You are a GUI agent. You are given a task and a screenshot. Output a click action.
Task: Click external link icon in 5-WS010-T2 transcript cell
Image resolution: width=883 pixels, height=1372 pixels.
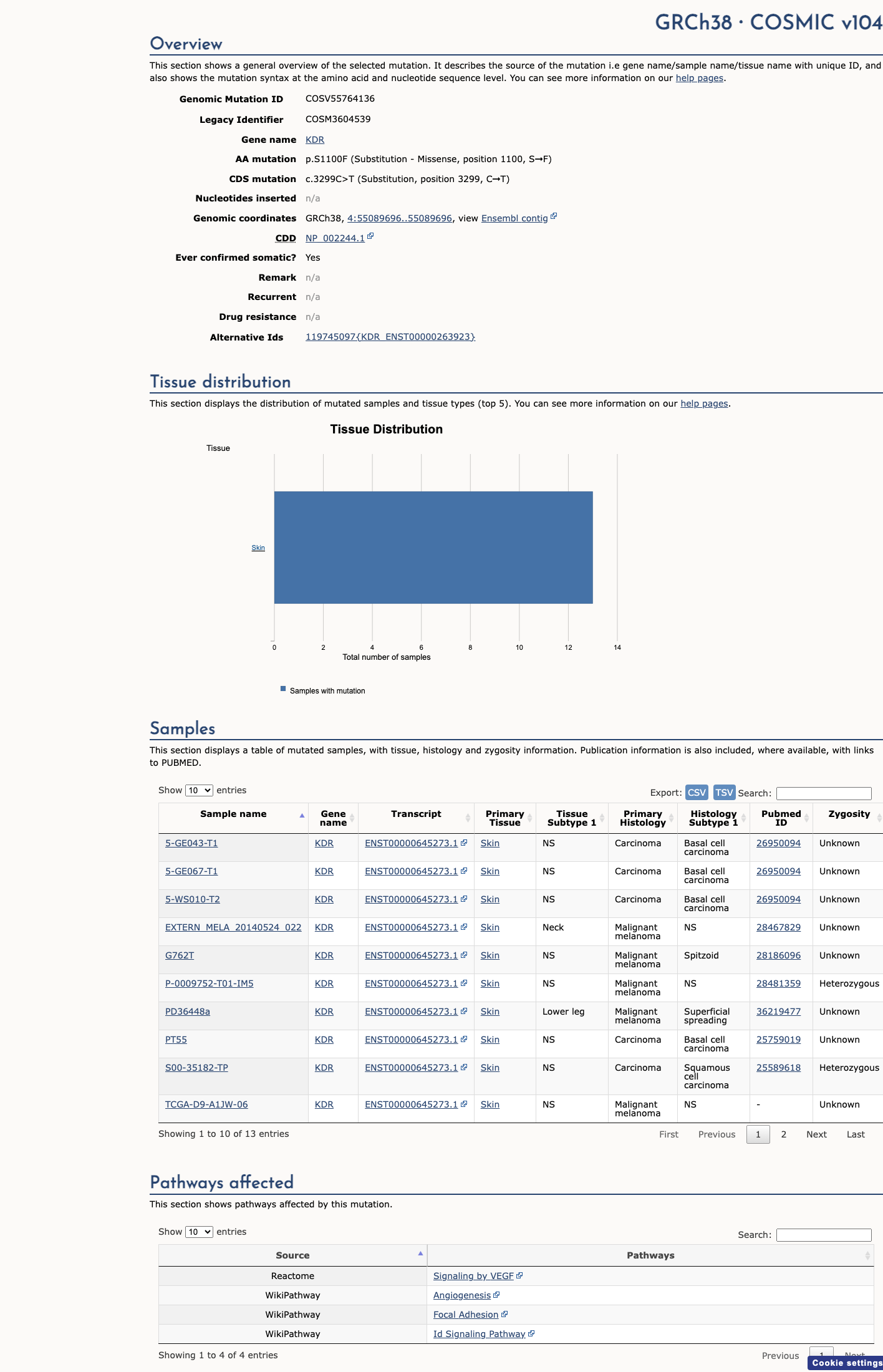point(464,899)
